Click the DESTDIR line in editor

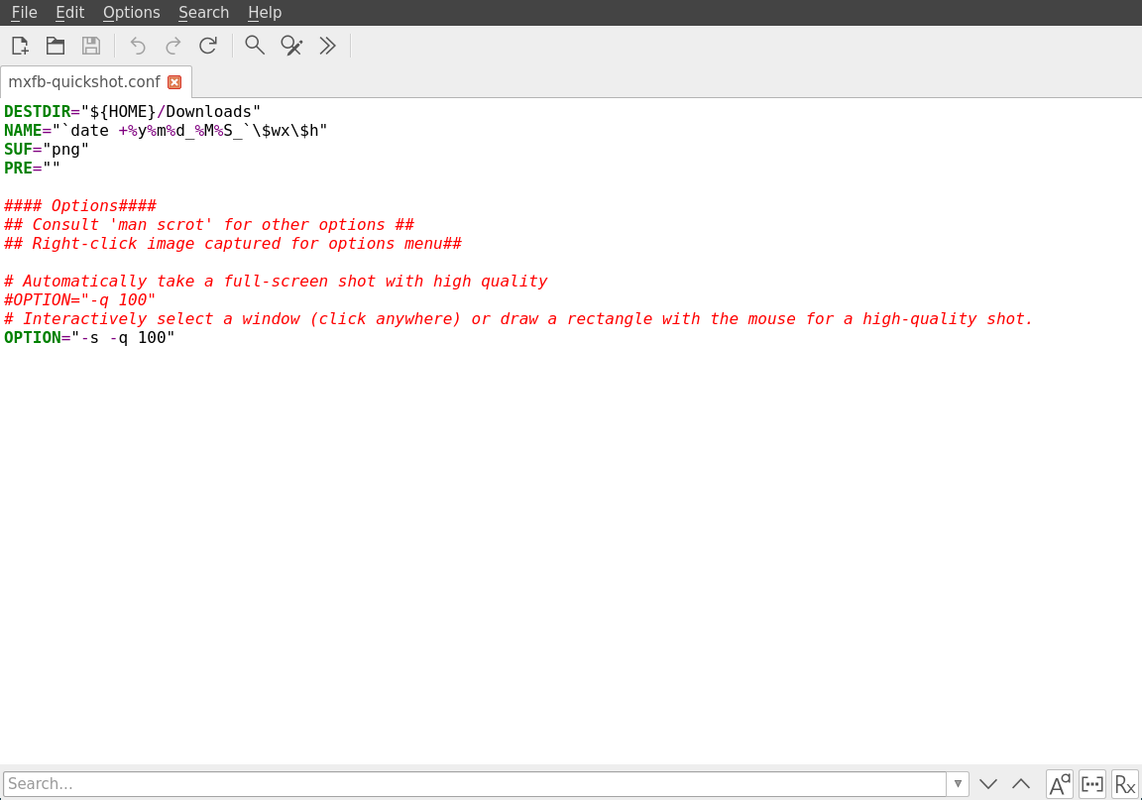(133, 111)
